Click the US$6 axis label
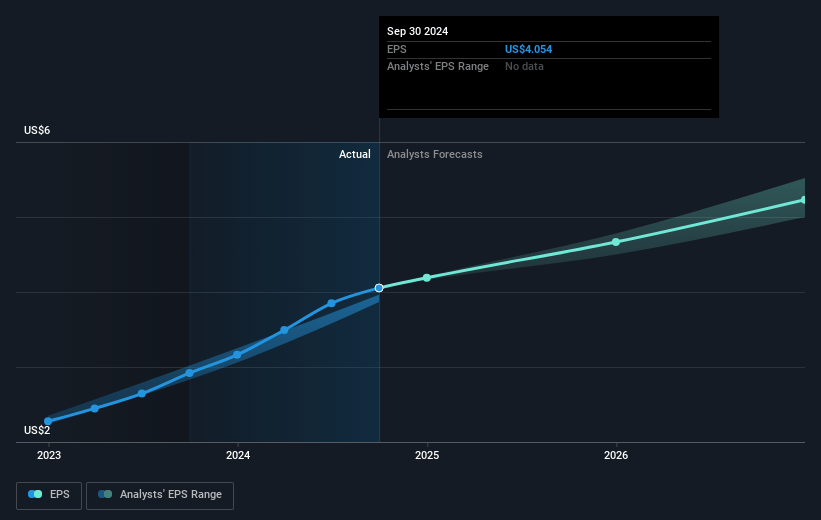 coord(37,130)
